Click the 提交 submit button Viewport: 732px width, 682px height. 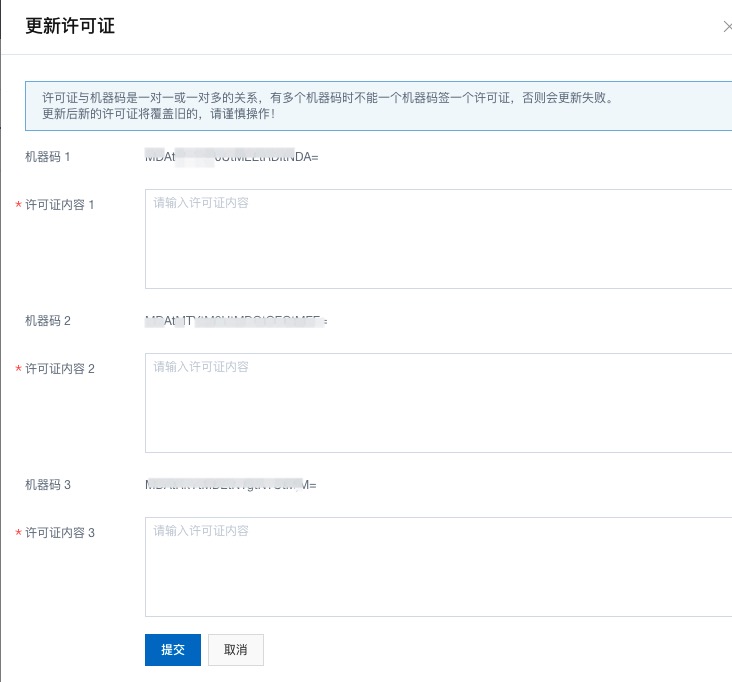point(173,649)
